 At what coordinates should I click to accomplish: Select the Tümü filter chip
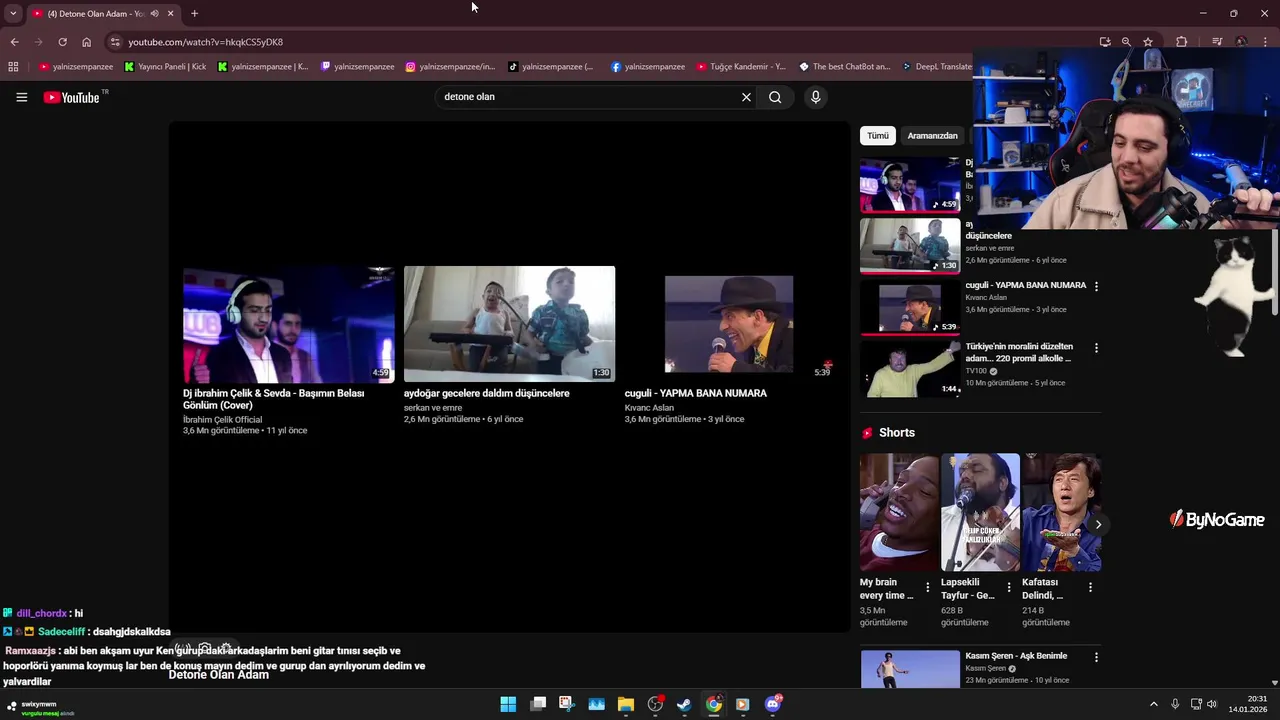pos(878,135)
